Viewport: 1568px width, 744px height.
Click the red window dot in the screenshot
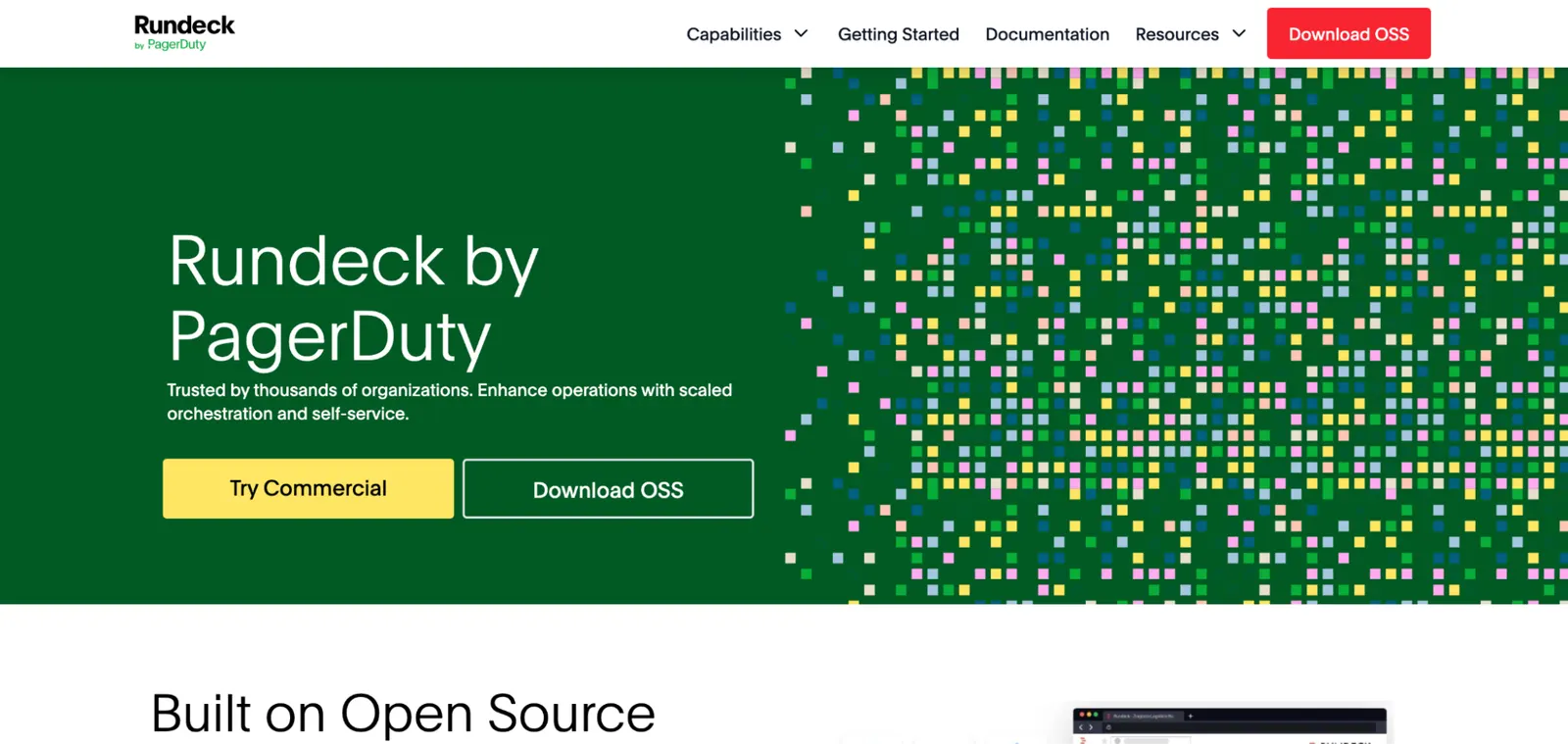pos(1082,715)
